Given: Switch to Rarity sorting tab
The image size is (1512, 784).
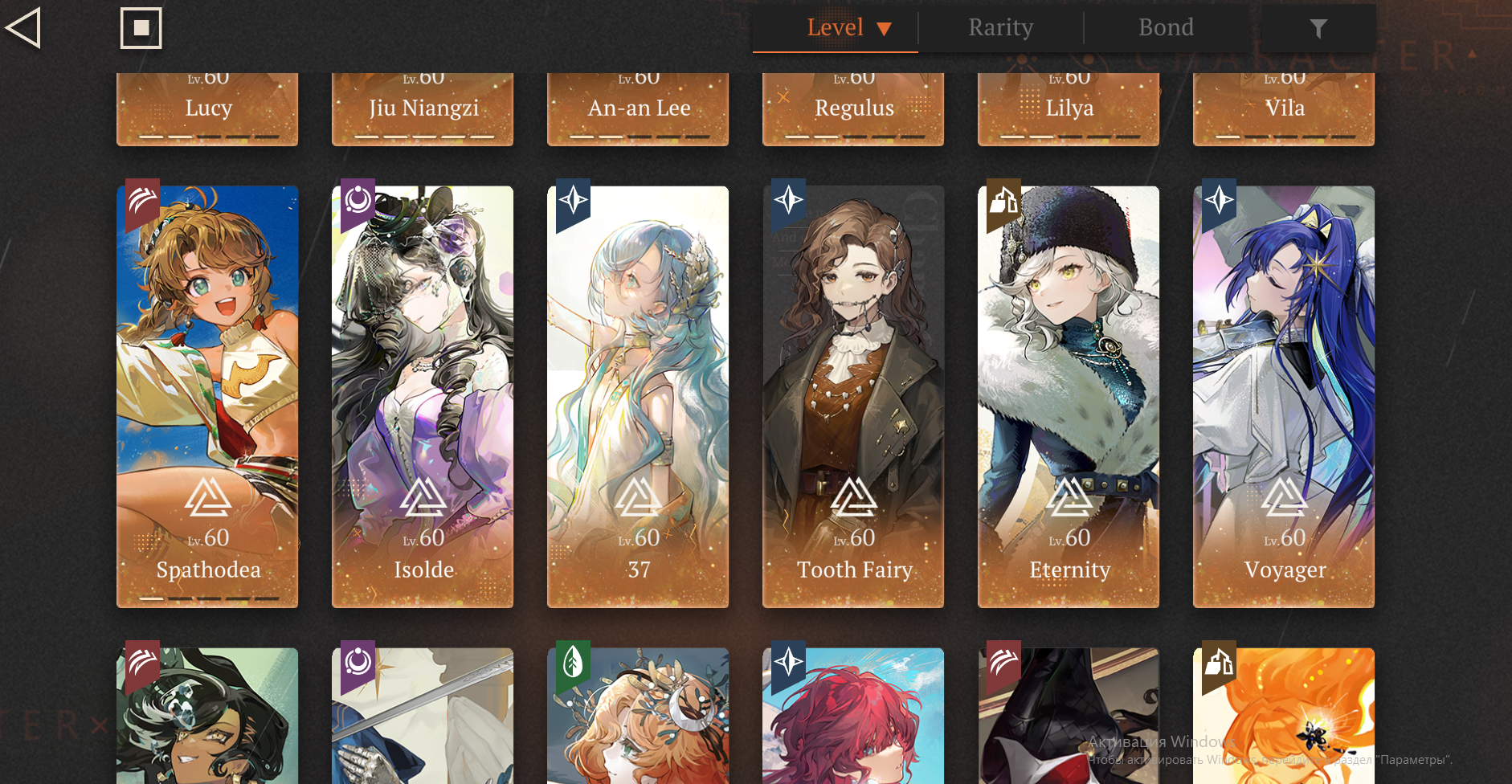Looking at the screenshot, I should coord(1001,27).
